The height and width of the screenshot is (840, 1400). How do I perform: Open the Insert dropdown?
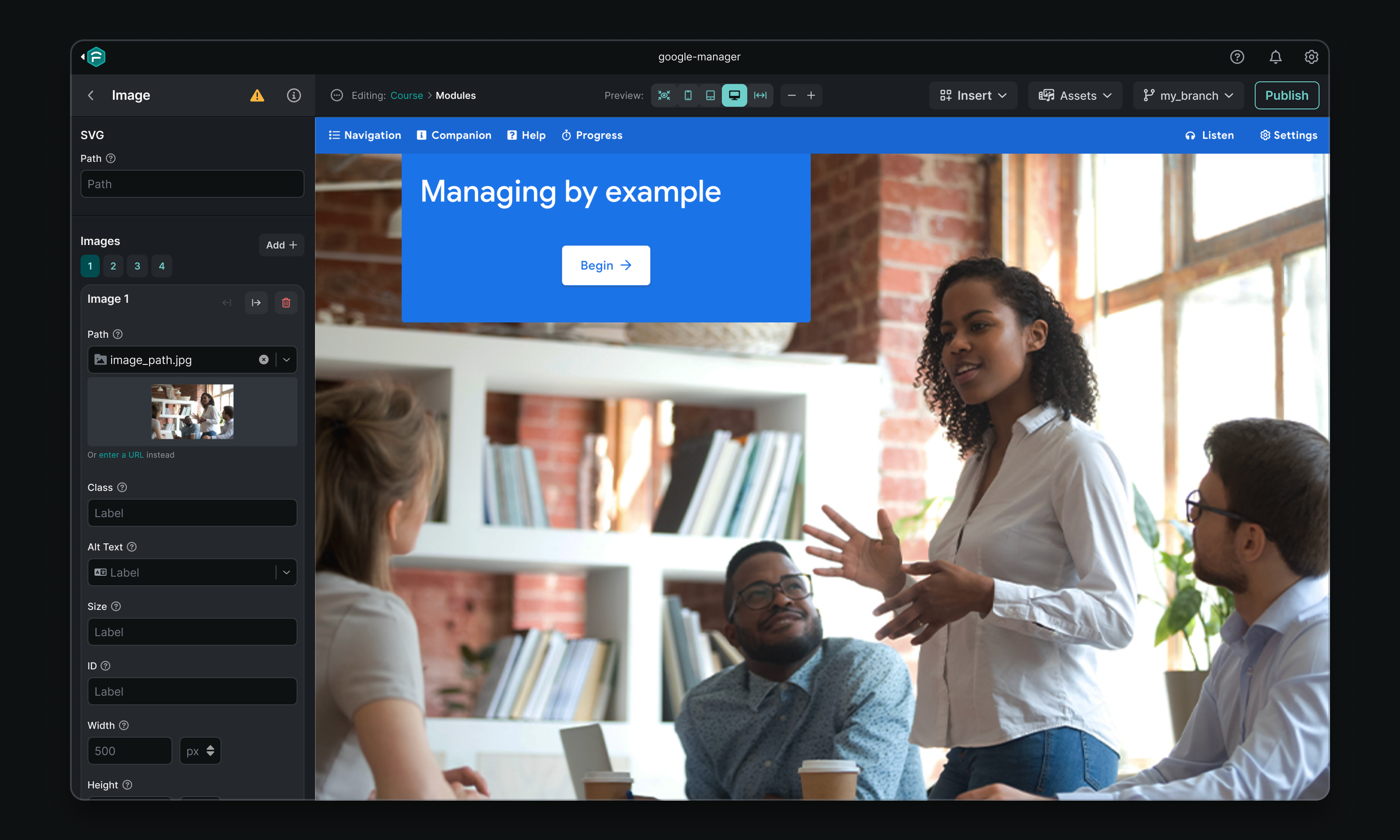click(973, 95)
